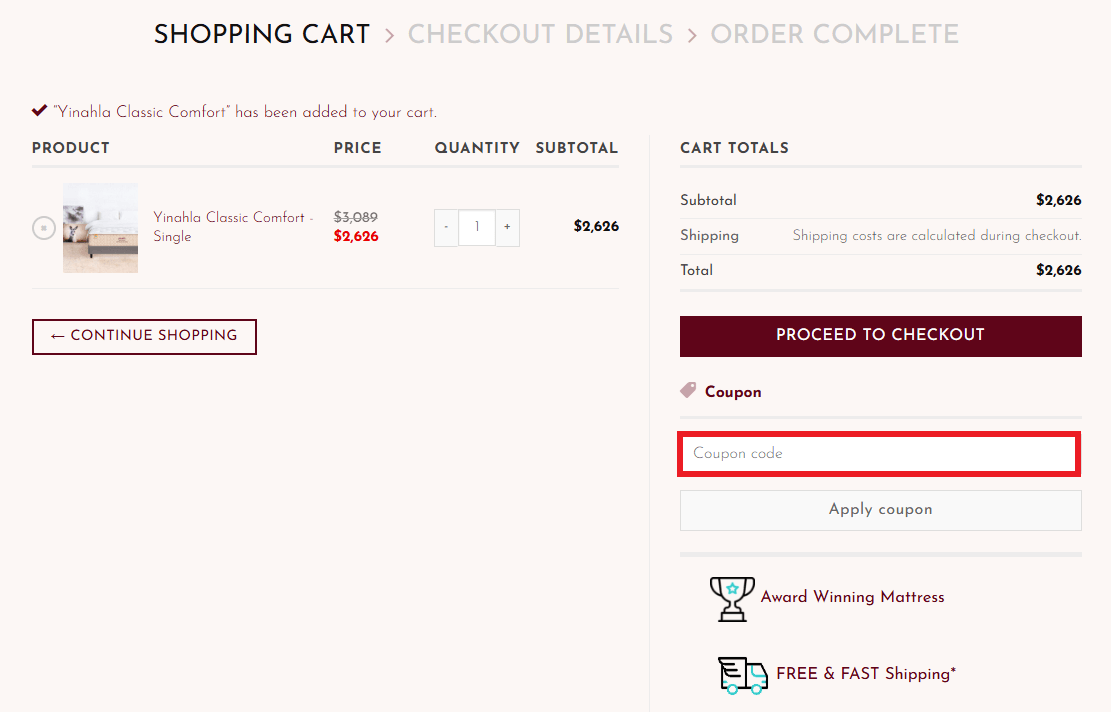This screenshot has height=712, width=1111.
Task: Click "Yinahla Classic Comfort" link in notice
Action: point(141,112)
